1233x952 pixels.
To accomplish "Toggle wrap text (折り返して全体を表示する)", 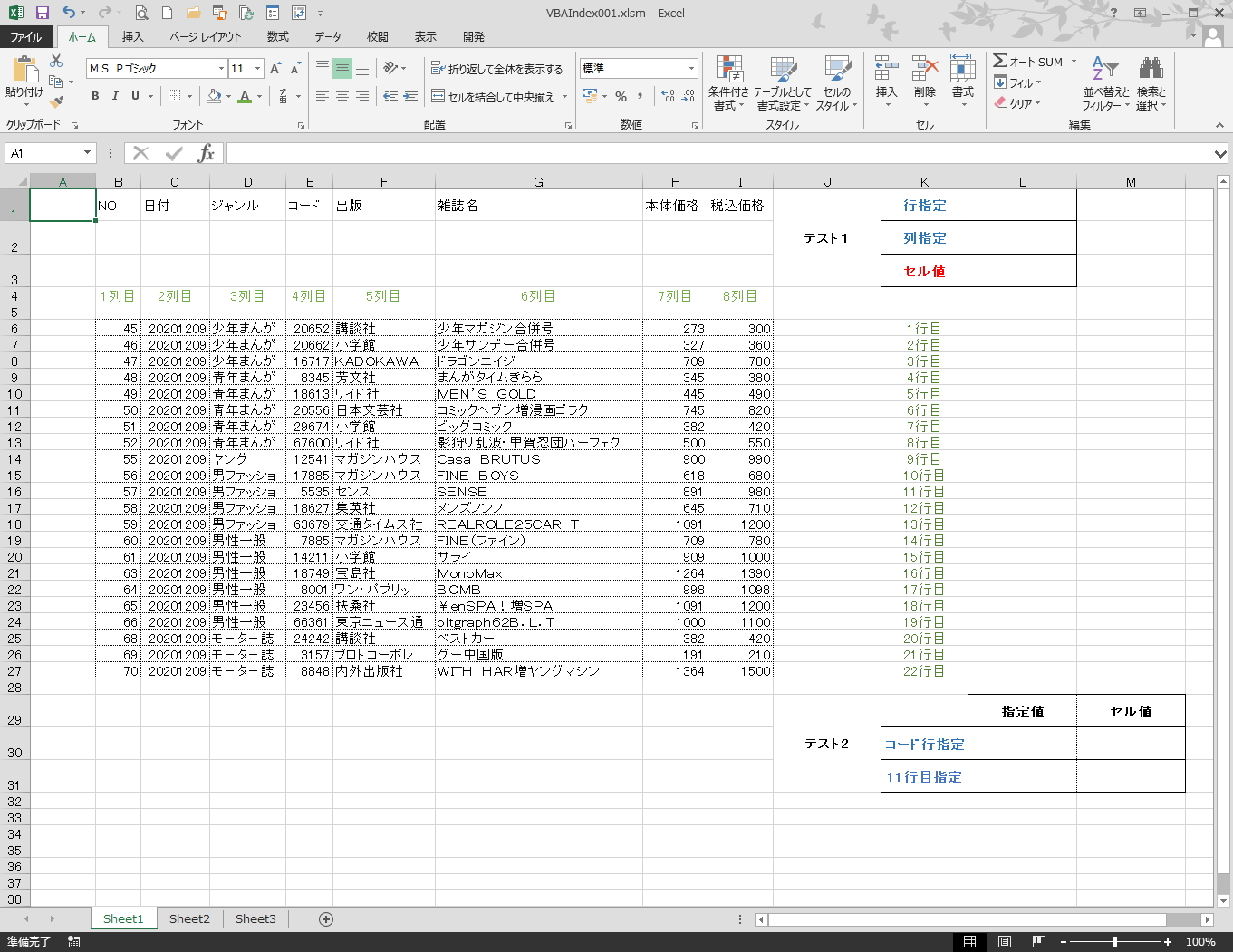I will tap(496, 69).
